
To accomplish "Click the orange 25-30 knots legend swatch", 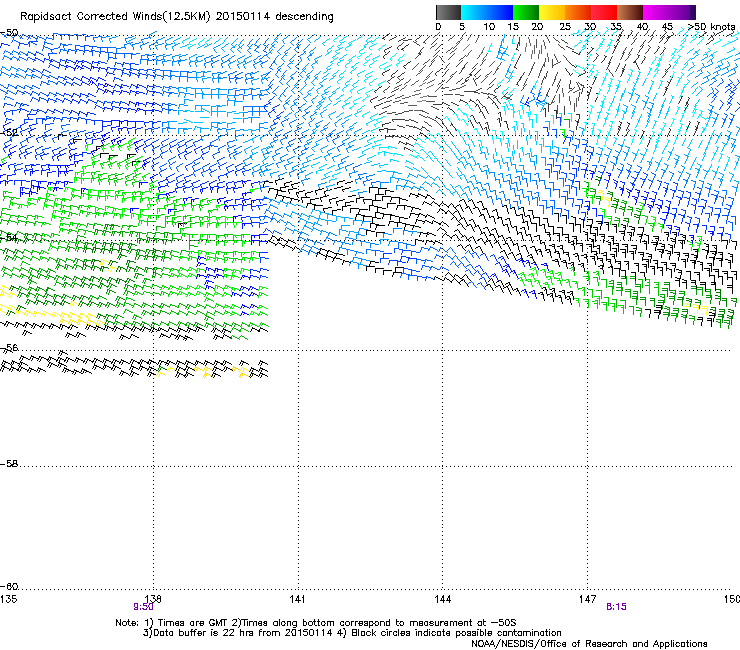I will [578, 12].
